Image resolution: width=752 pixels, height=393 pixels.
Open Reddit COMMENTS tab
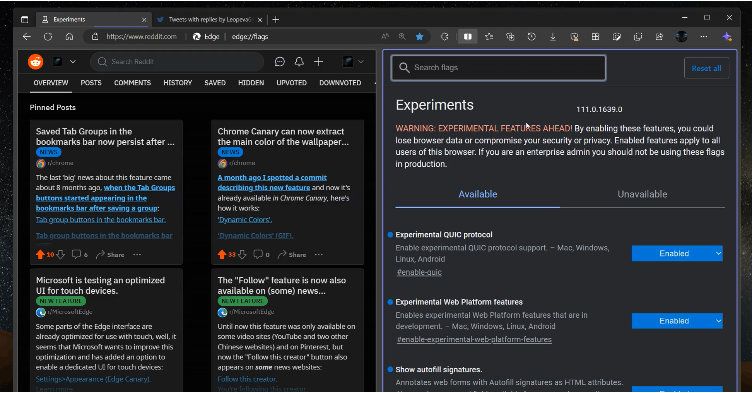click(132, 83)
